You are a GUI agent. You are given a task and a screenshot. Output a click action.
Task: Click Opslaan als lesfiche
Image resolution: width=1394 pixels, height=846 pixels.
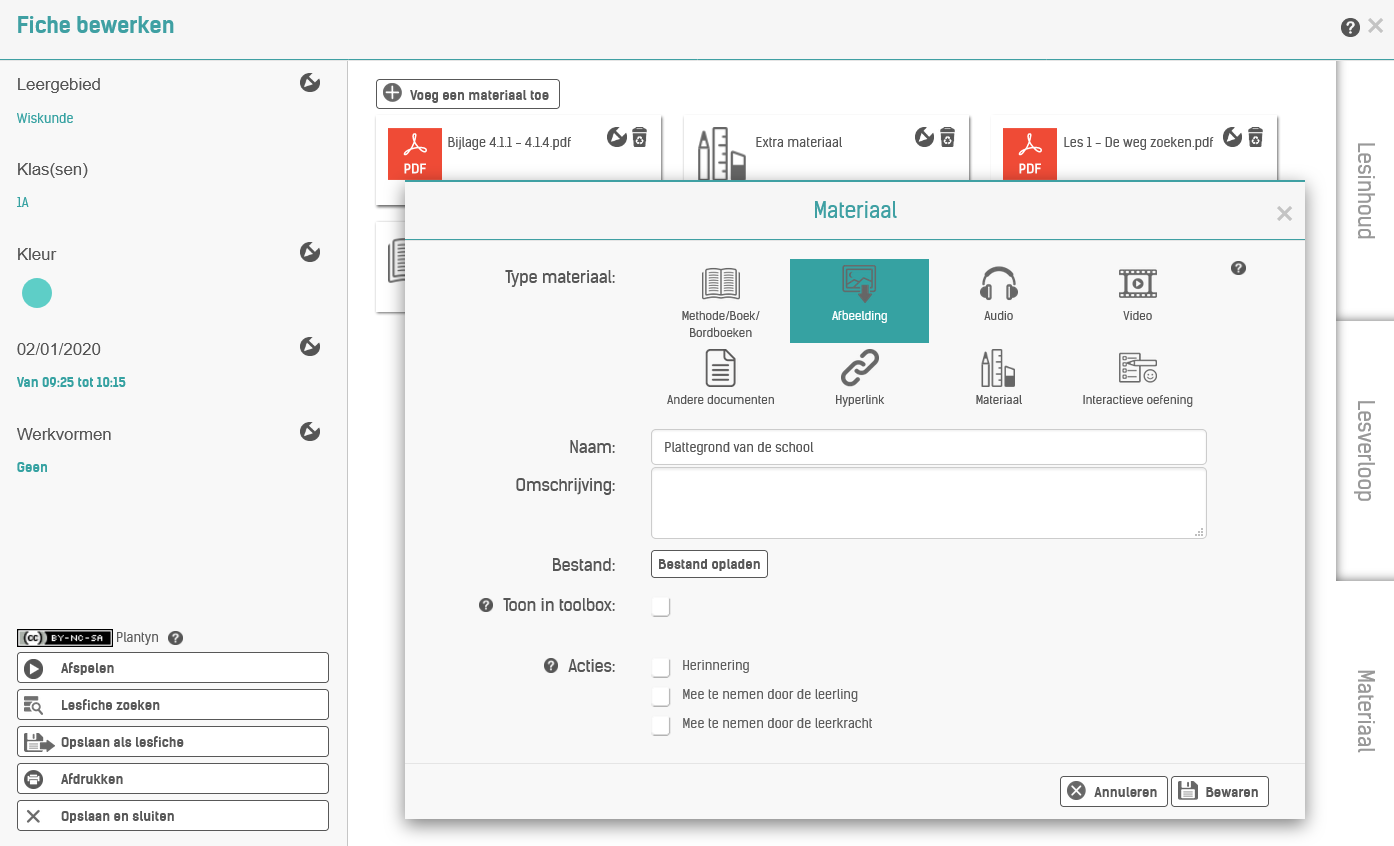coord(173,742)
